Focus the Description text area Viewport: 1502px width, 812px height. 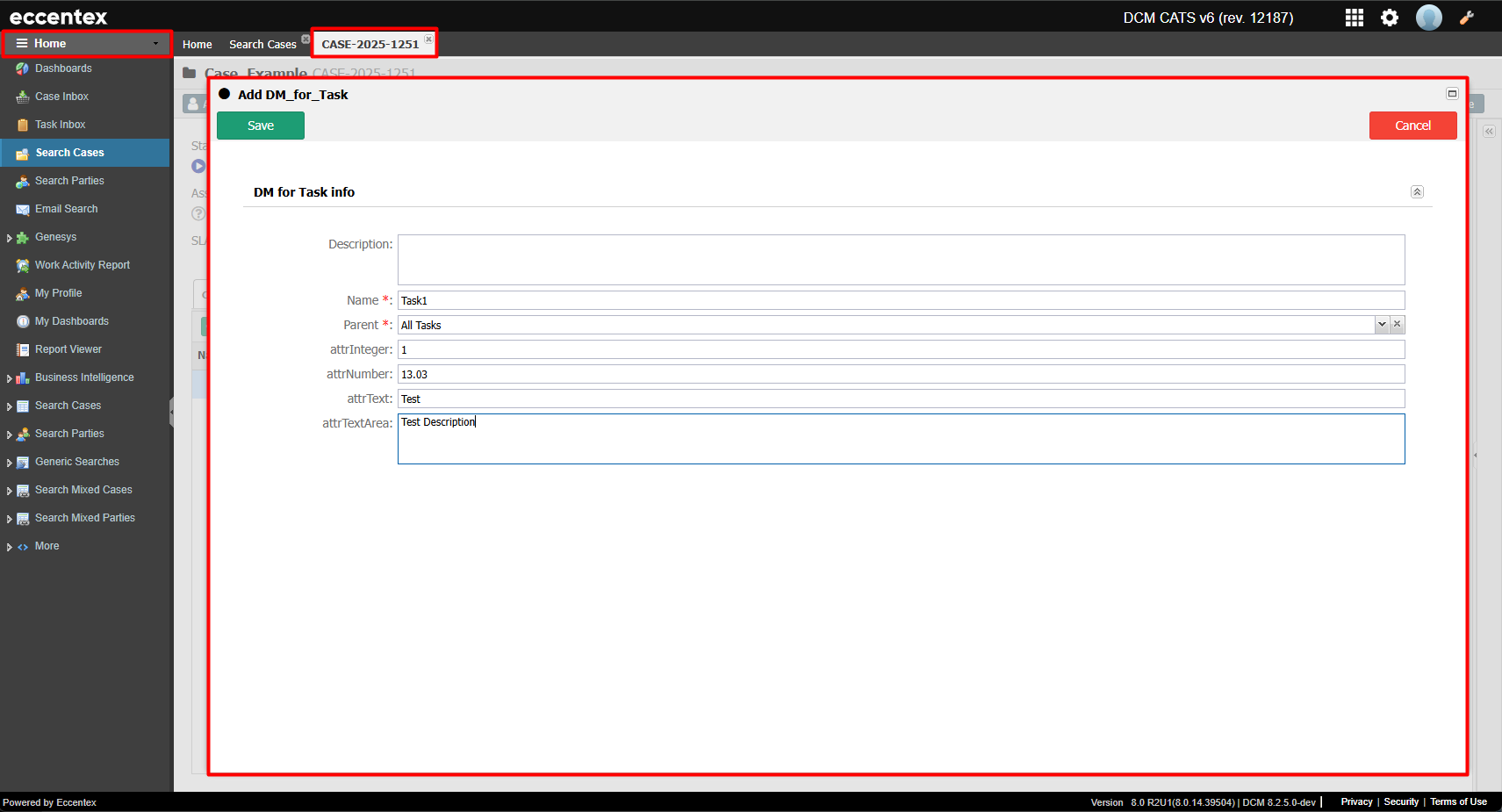[x=901, y=260]
